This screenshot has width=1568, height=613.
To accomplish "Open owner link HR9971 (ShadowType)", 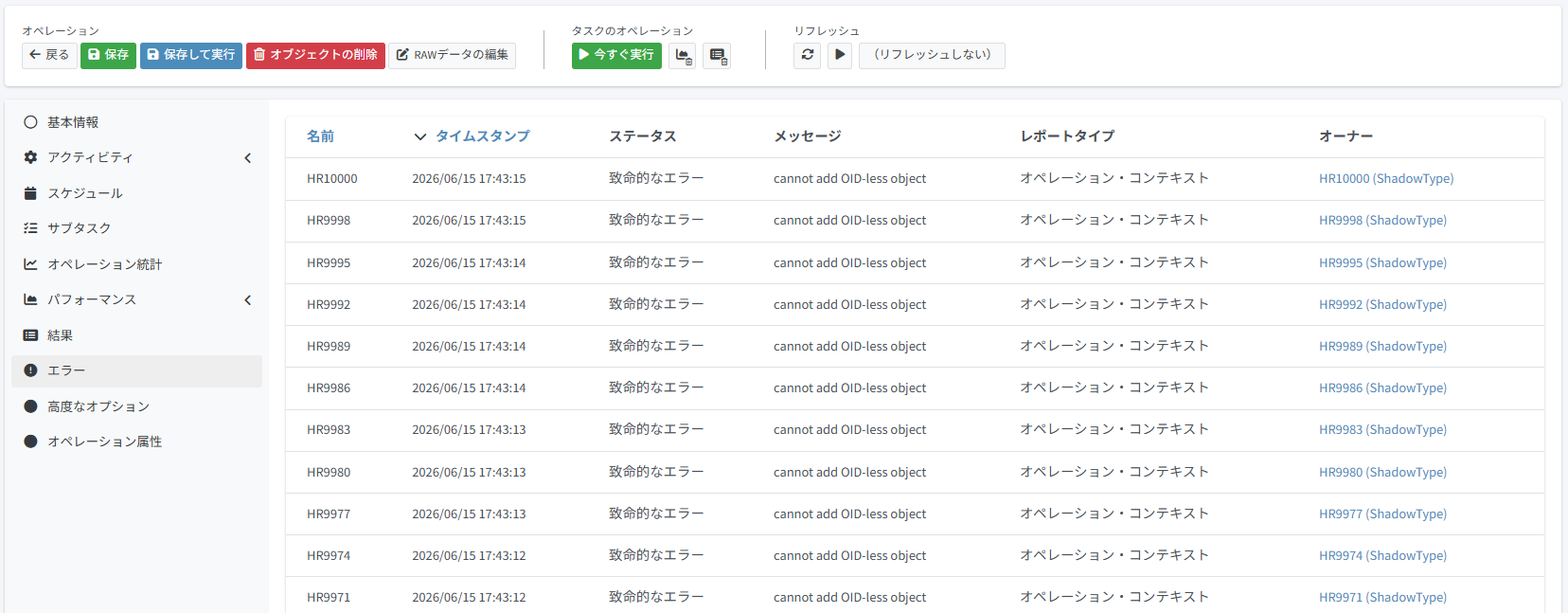I will [1382, 597].
